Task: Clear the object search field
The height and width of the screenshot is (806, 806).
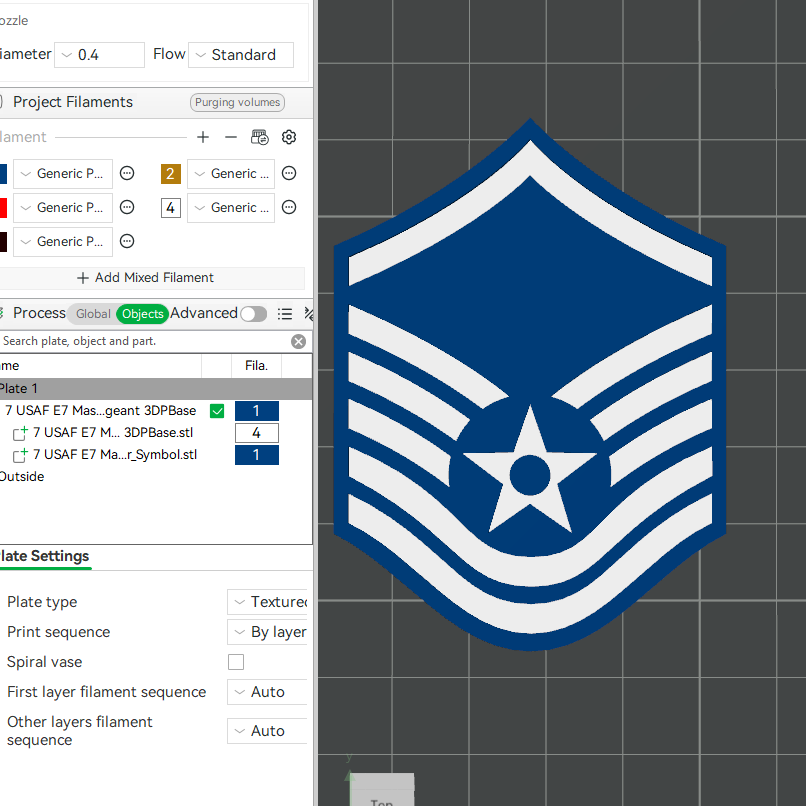Action: pyautogui.click(x=299, y=341)
